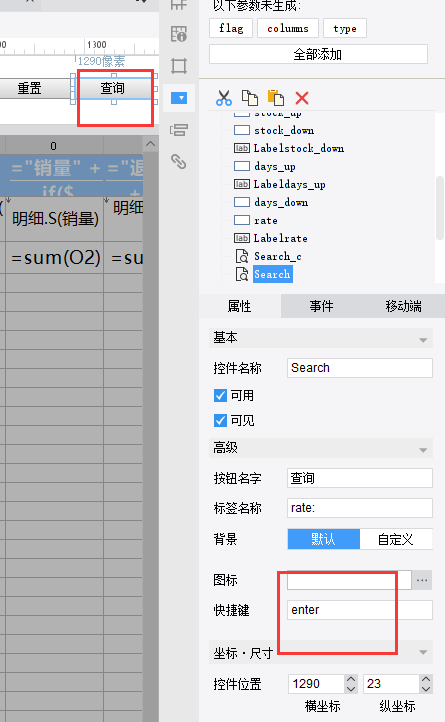Click the type parameter button
Screen dimensions: 445x722
pos(345,29)
